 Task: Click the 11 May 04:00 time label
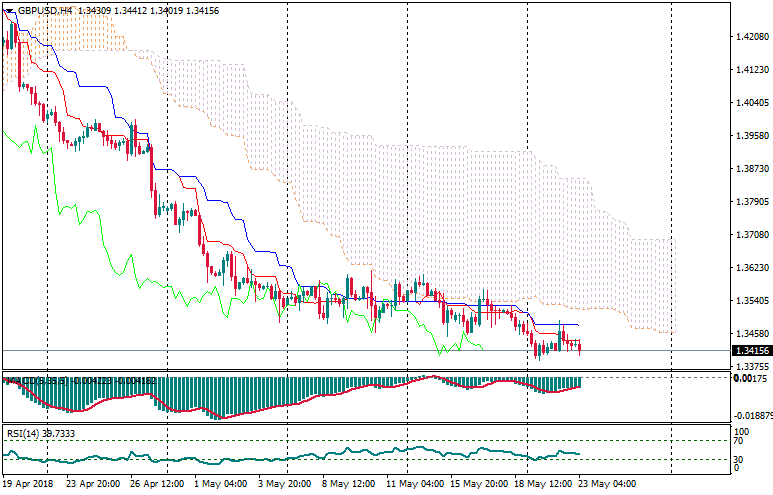(x=414, y=484)
